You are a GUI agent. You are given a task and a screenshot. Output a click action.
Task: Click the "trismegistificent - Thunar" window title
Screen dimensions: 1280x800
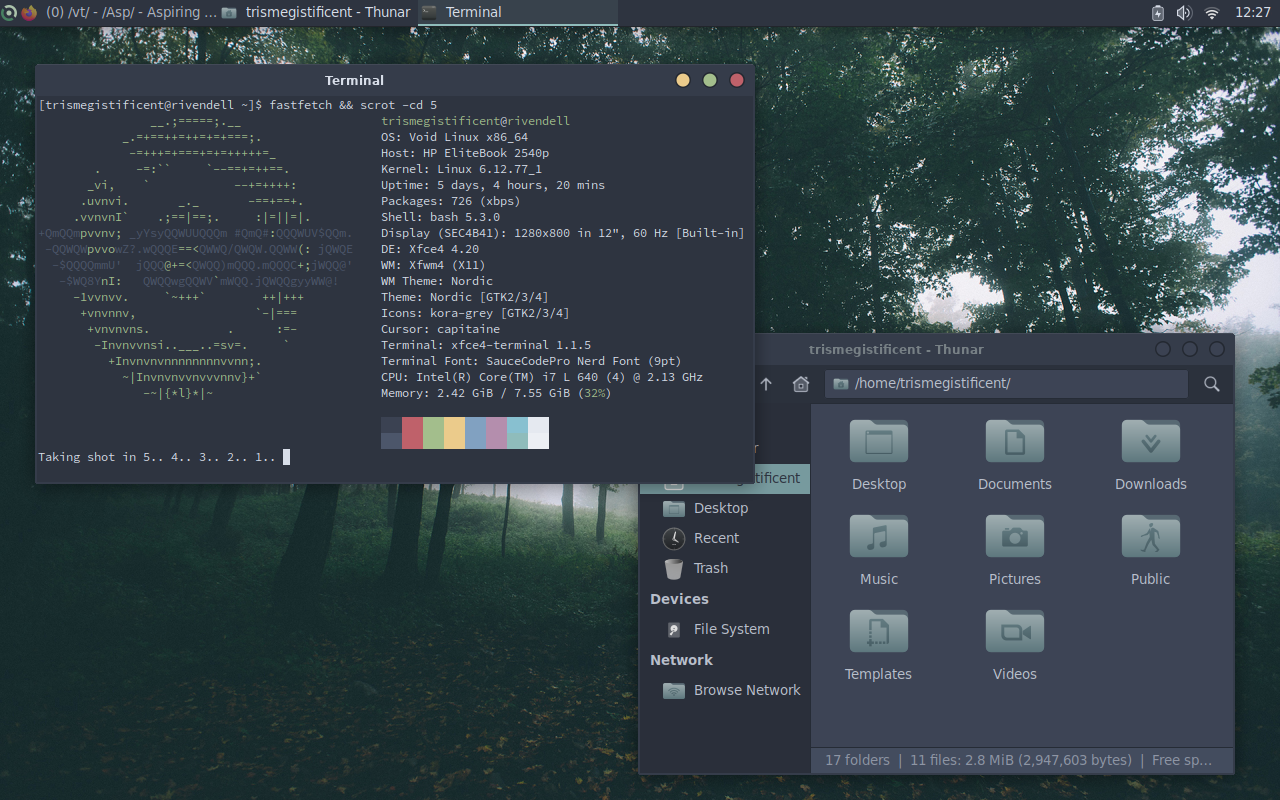click(896, 349)
